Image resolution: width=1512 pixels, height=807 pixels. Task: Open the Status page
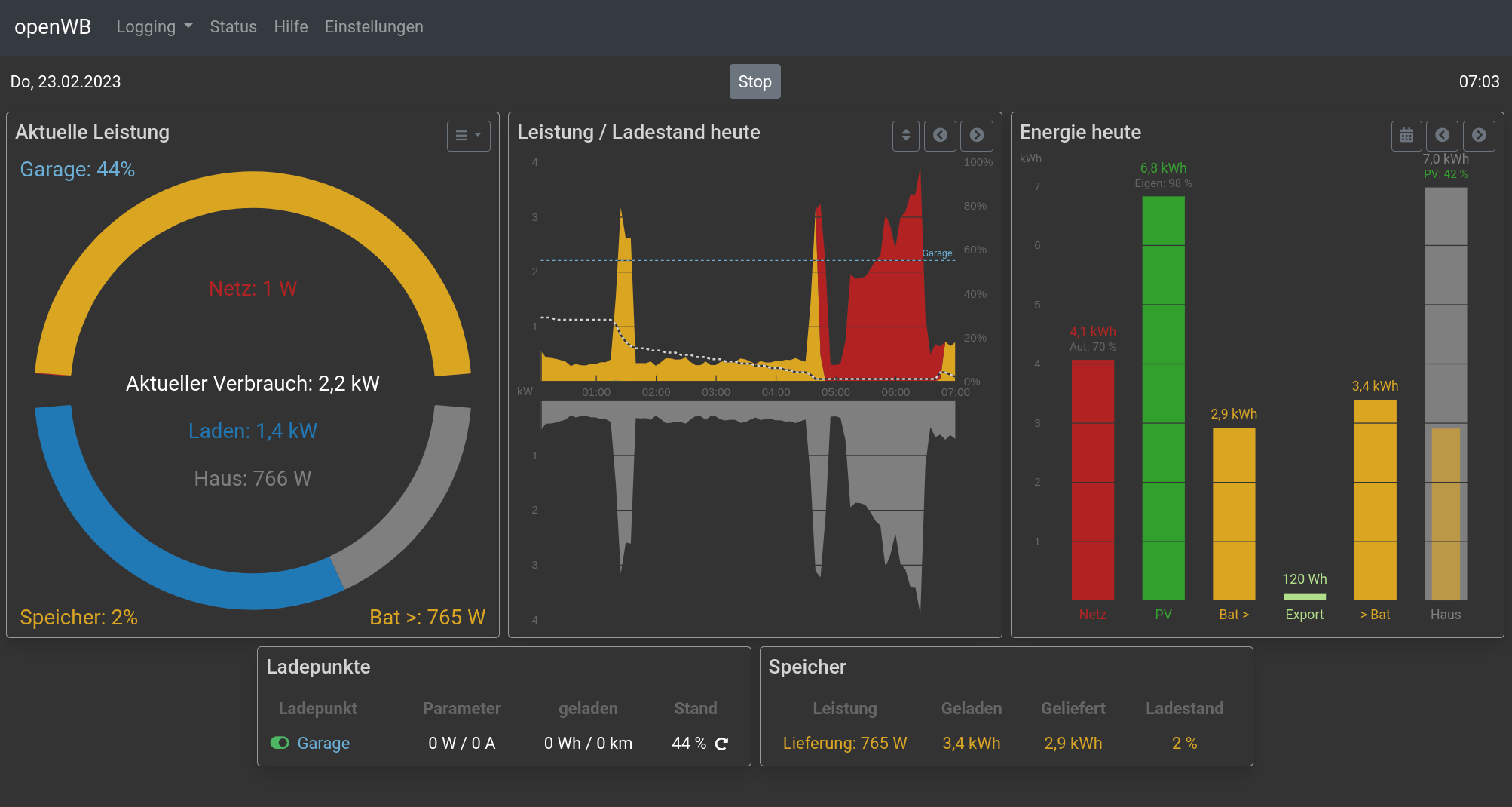(x=233, y=27)
